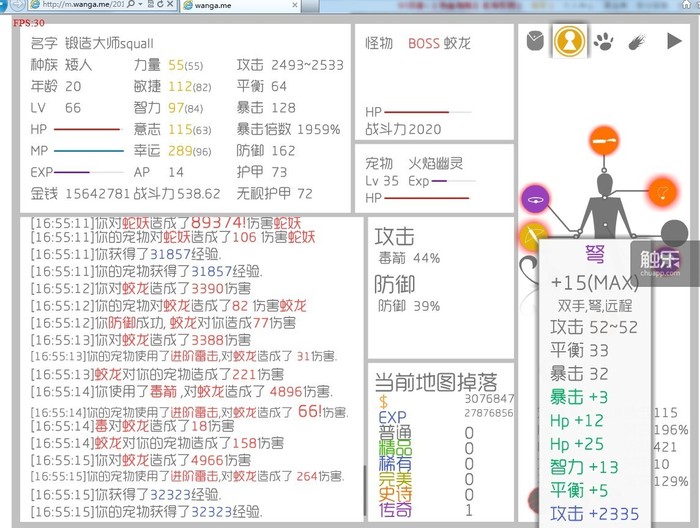Click the m.wanga.me URL field
The height and width of the screenshot is (528, 700).
(83, 4)
